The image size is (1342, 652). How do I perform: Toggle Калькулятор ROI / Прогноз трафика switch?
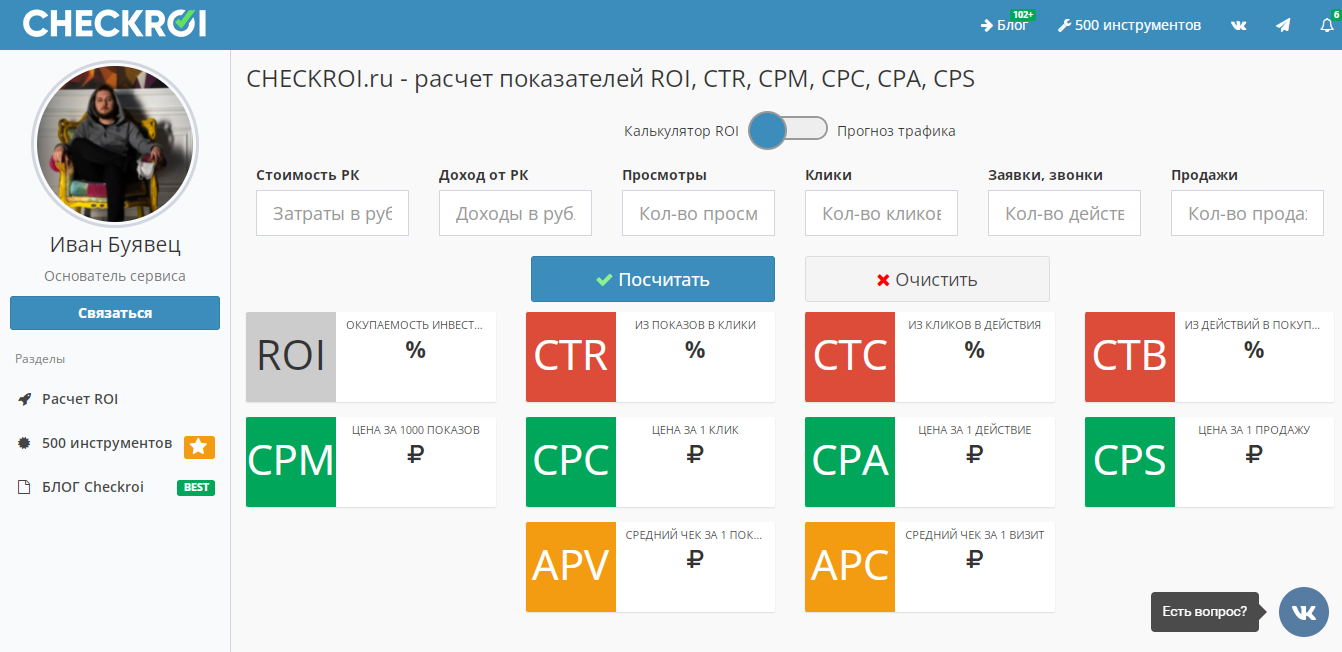[788, 131]
